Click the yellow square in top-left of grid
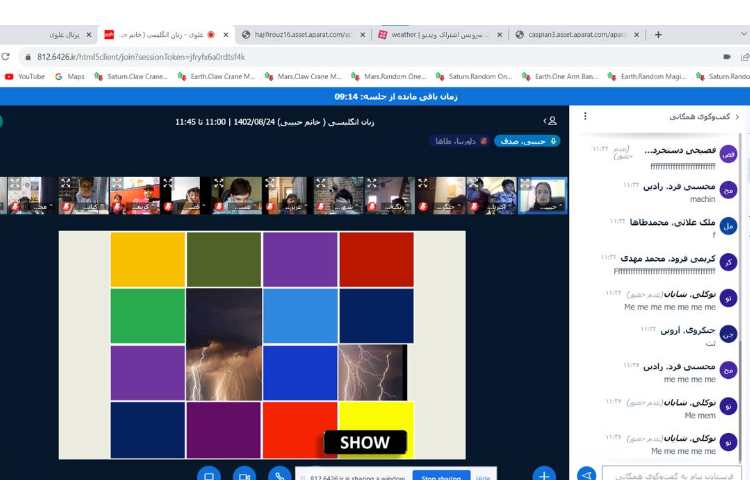Viewport: 750px width, 480px height. tap(147, 259)
